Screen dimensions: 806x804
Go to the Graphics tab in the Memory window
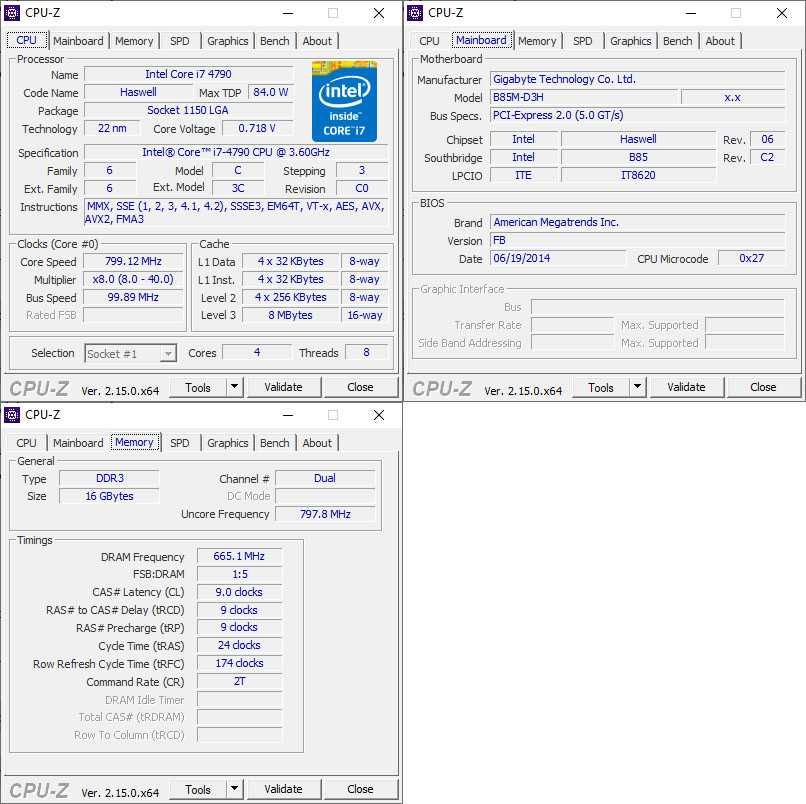(228, 443)
